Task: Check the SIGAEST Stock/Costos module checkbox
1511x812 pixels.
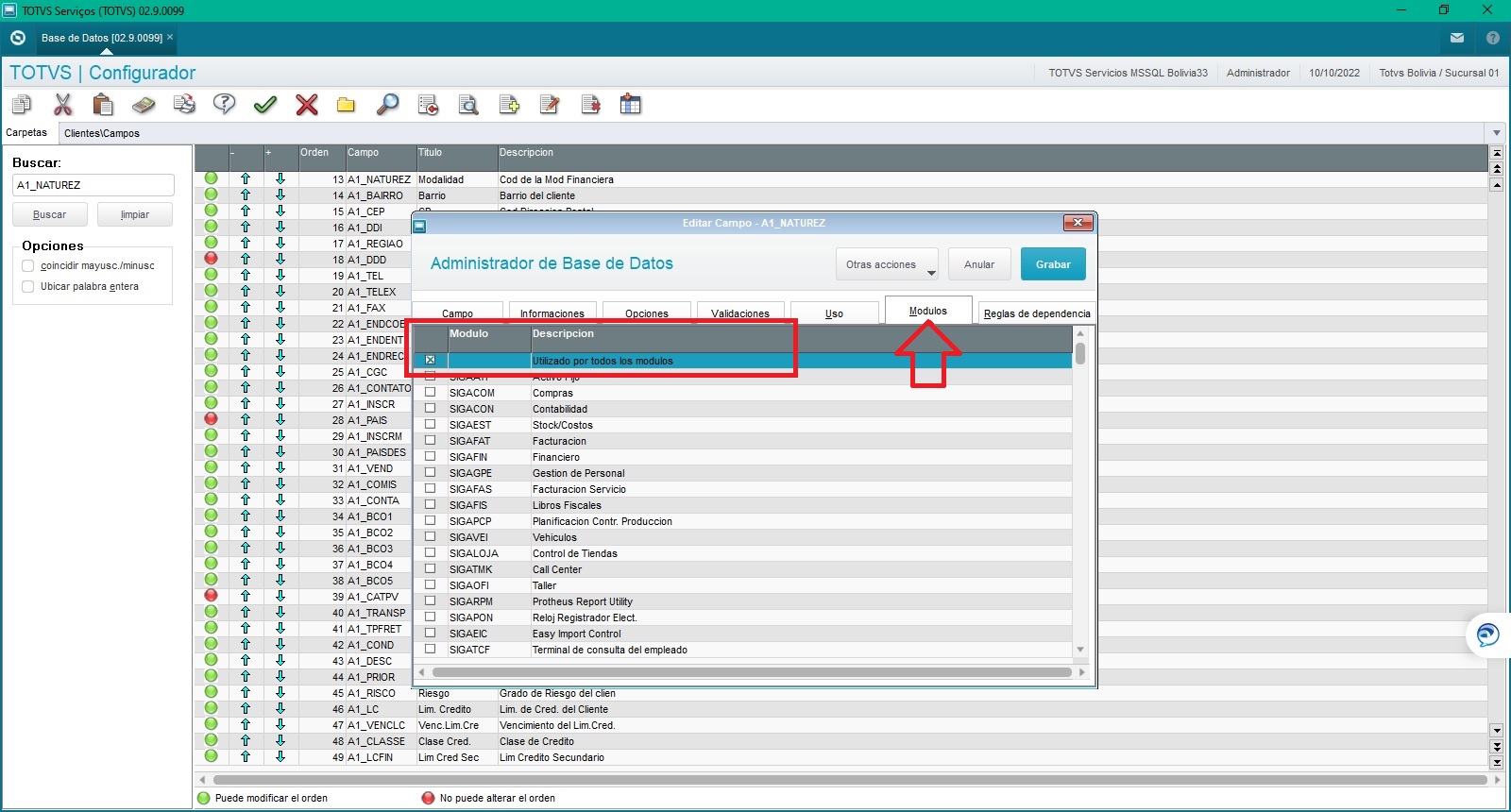Action: [431, 424]
